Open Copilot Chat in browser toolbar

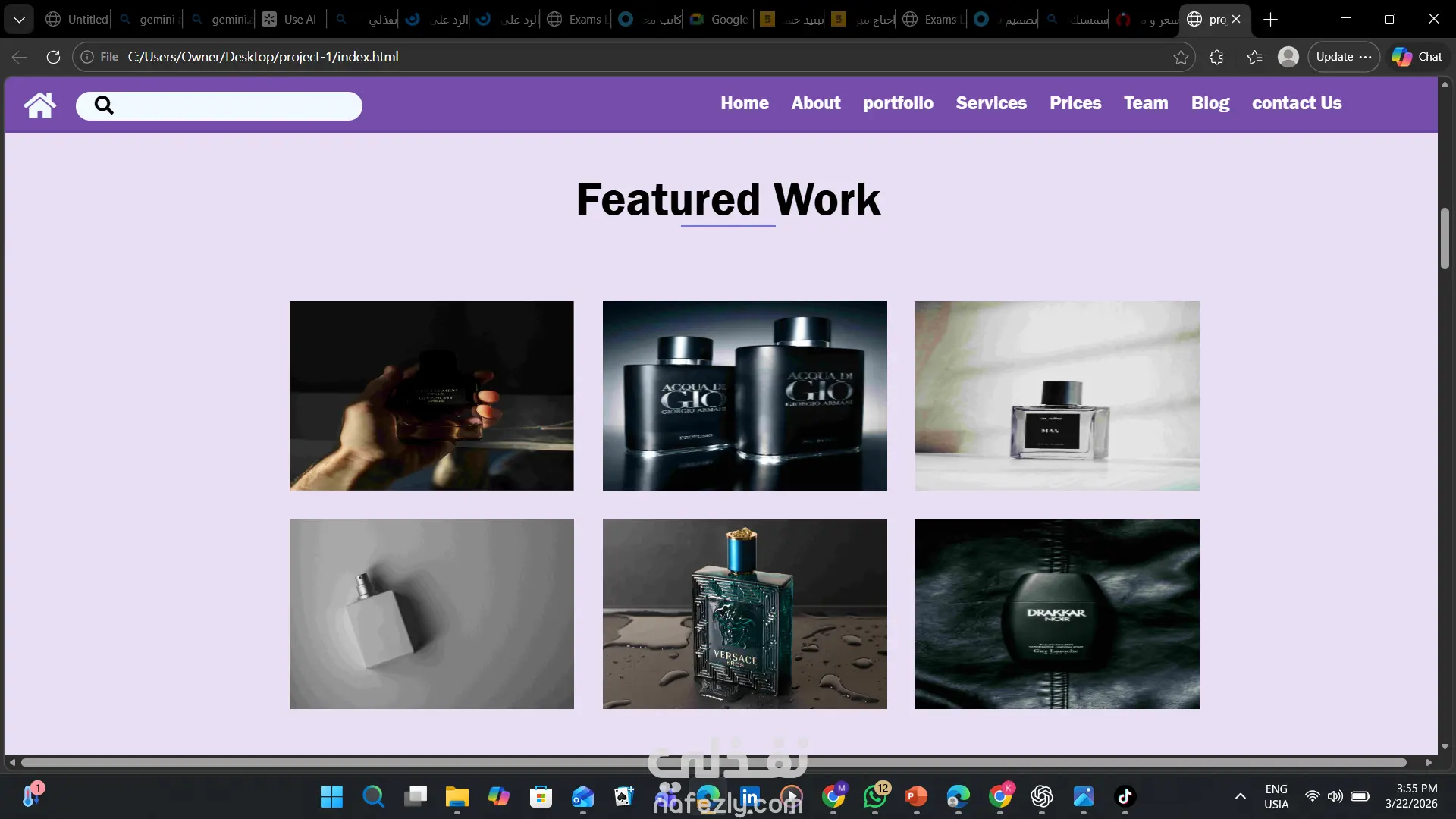pos(1417,57)
